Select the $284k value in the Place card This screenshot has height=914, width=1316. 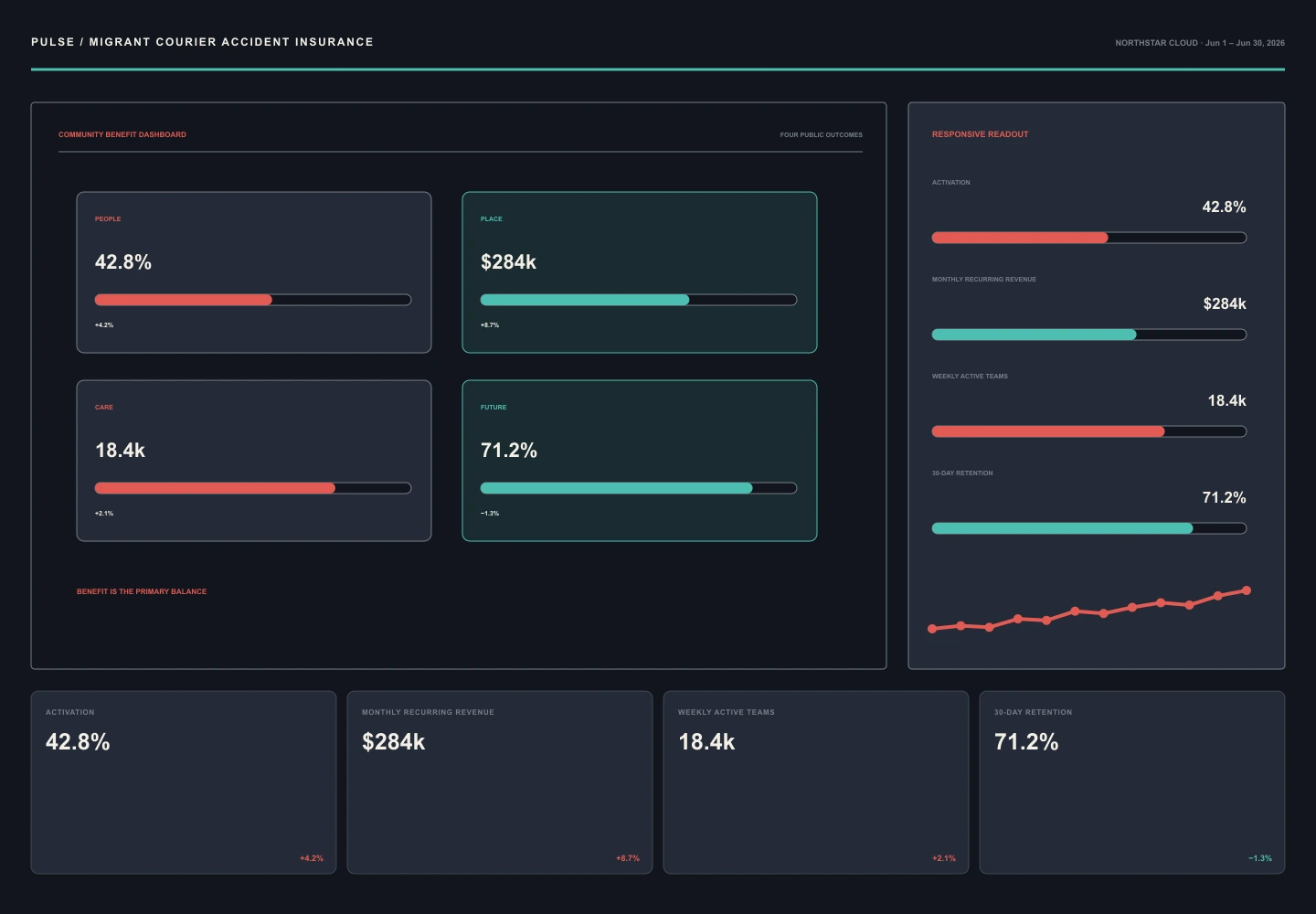coord(508,262)
